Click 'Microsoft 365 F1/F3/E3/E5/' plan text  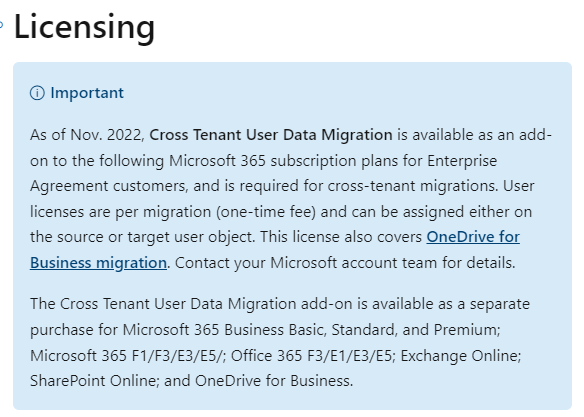click(x=128, y=356)
